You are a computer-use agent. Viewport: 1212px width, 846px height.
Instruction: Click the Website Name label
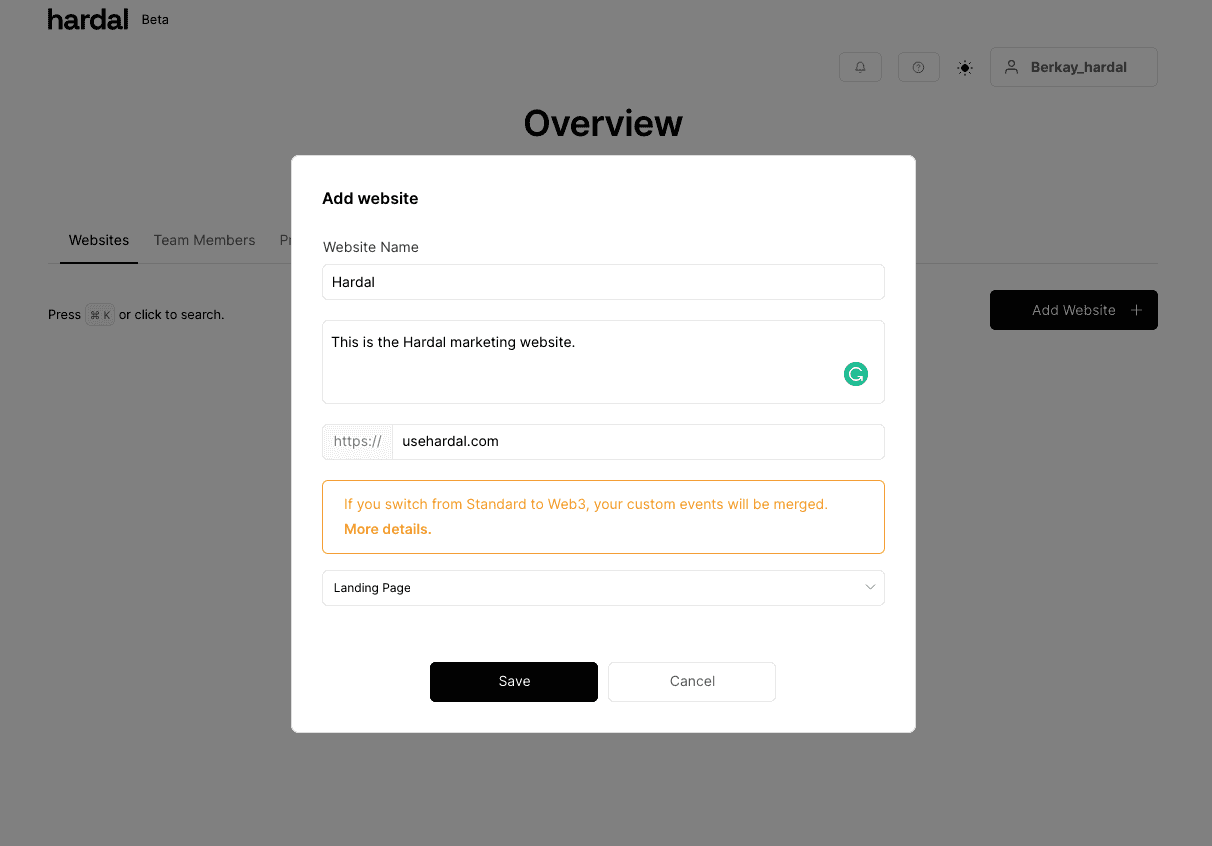[x=371, y=247]
